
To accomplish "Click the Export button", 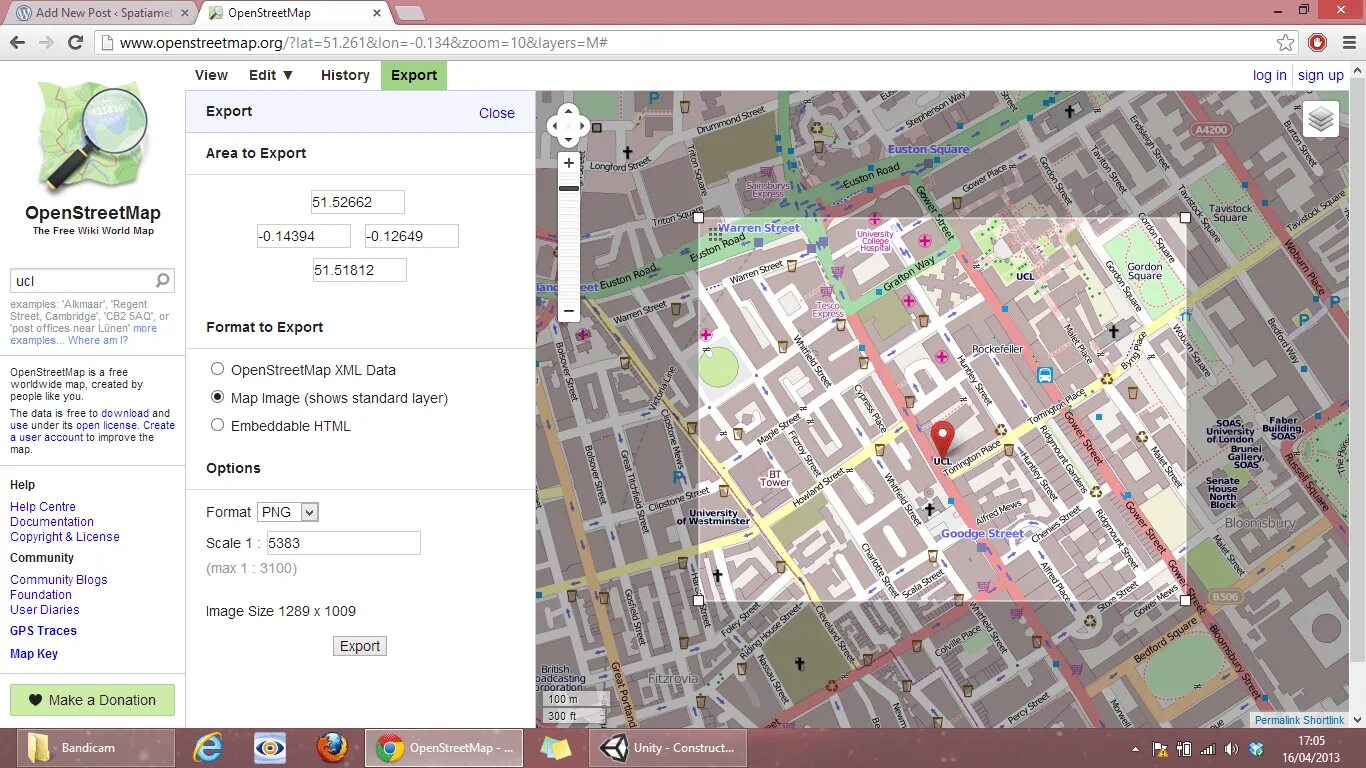I will pos(360,646).
